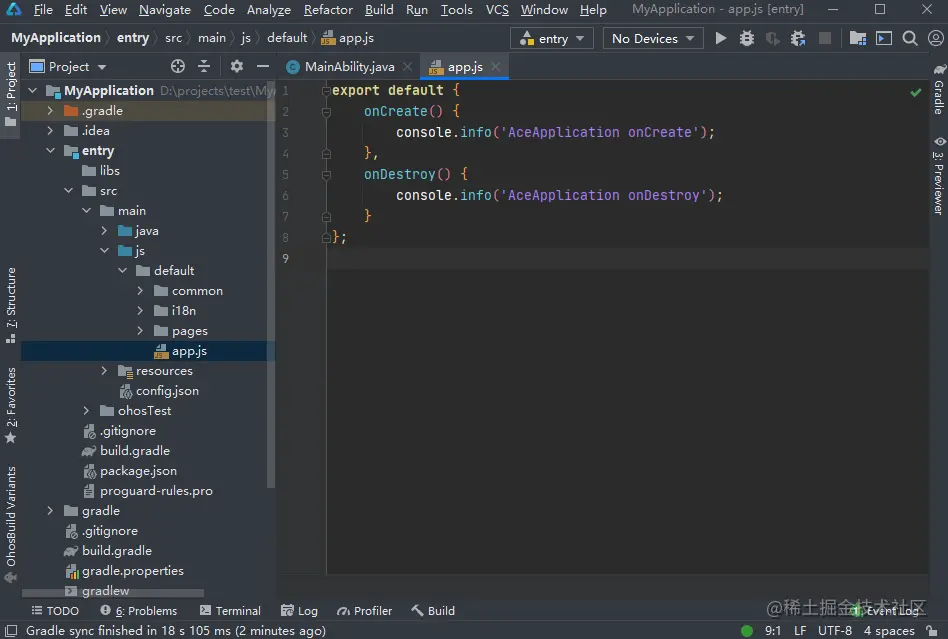
Task: Click the stop button in the toolbar
Action: click(x=825, y=38)
